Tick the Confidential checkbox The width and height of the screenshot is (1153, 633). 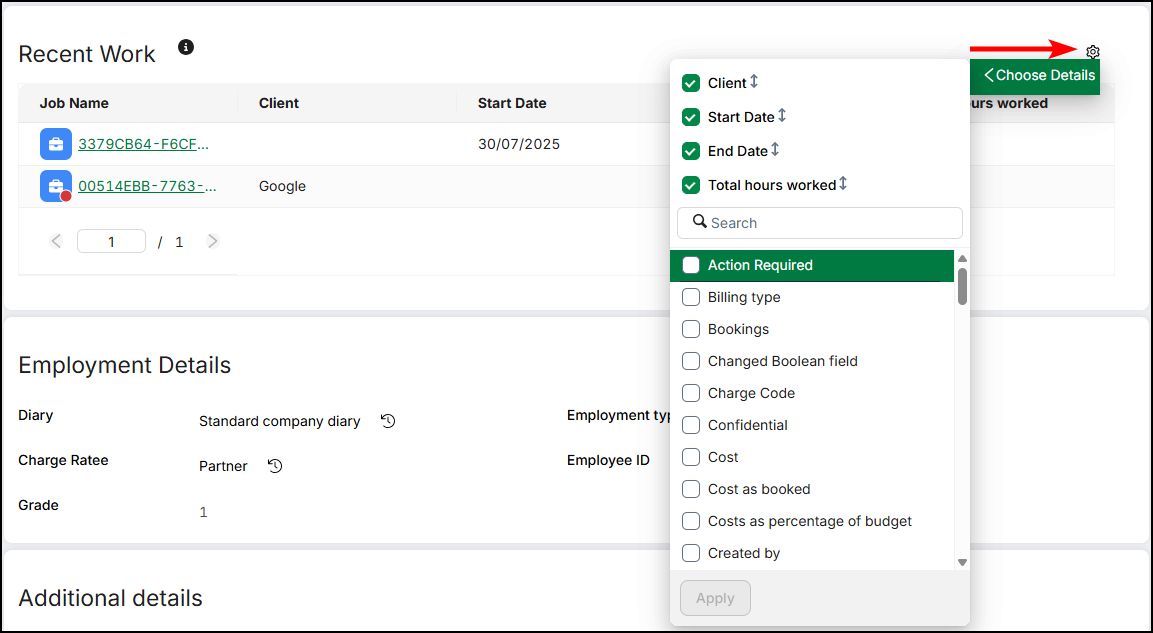690,425
